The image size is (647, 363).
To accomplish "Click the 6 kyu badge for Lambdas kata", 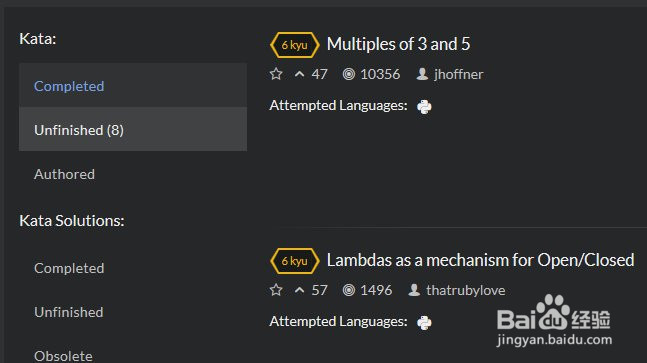I will click(295, 261).
